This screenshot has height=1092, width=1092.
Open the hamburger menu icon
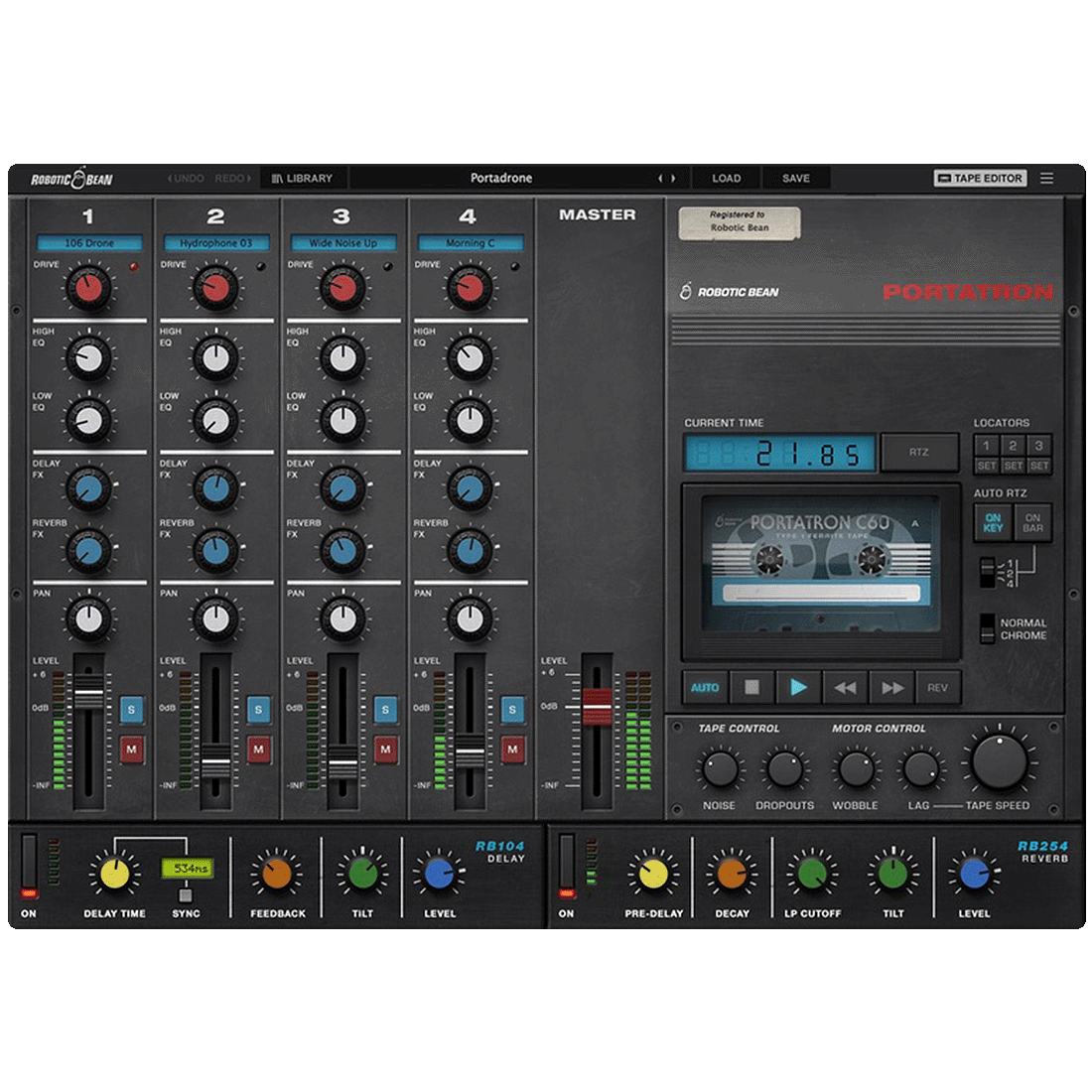tap(1046, 179)
